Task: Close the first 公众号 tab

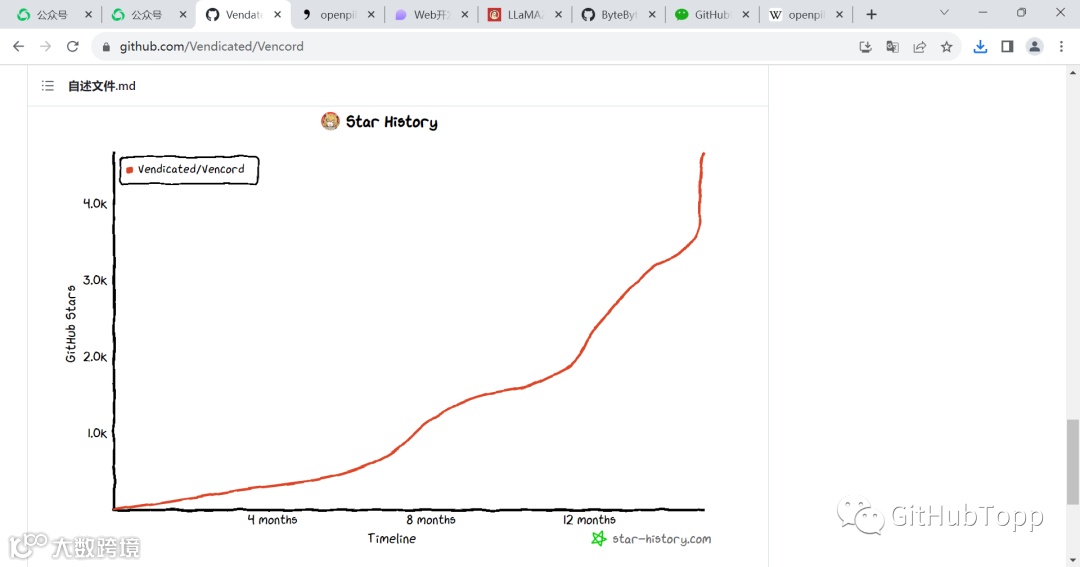Action: click(x=88, y=14)
